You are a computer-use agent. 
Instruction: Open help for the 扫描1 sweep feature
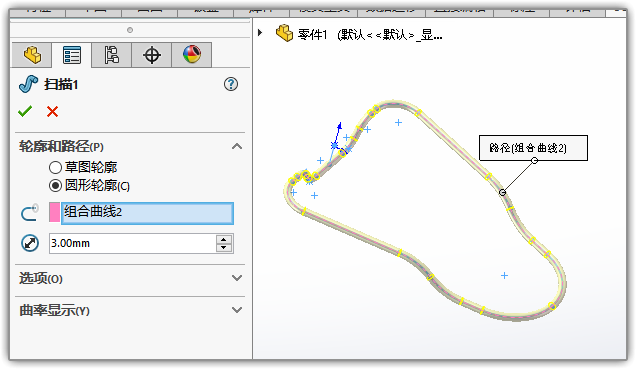coord(231,84)
